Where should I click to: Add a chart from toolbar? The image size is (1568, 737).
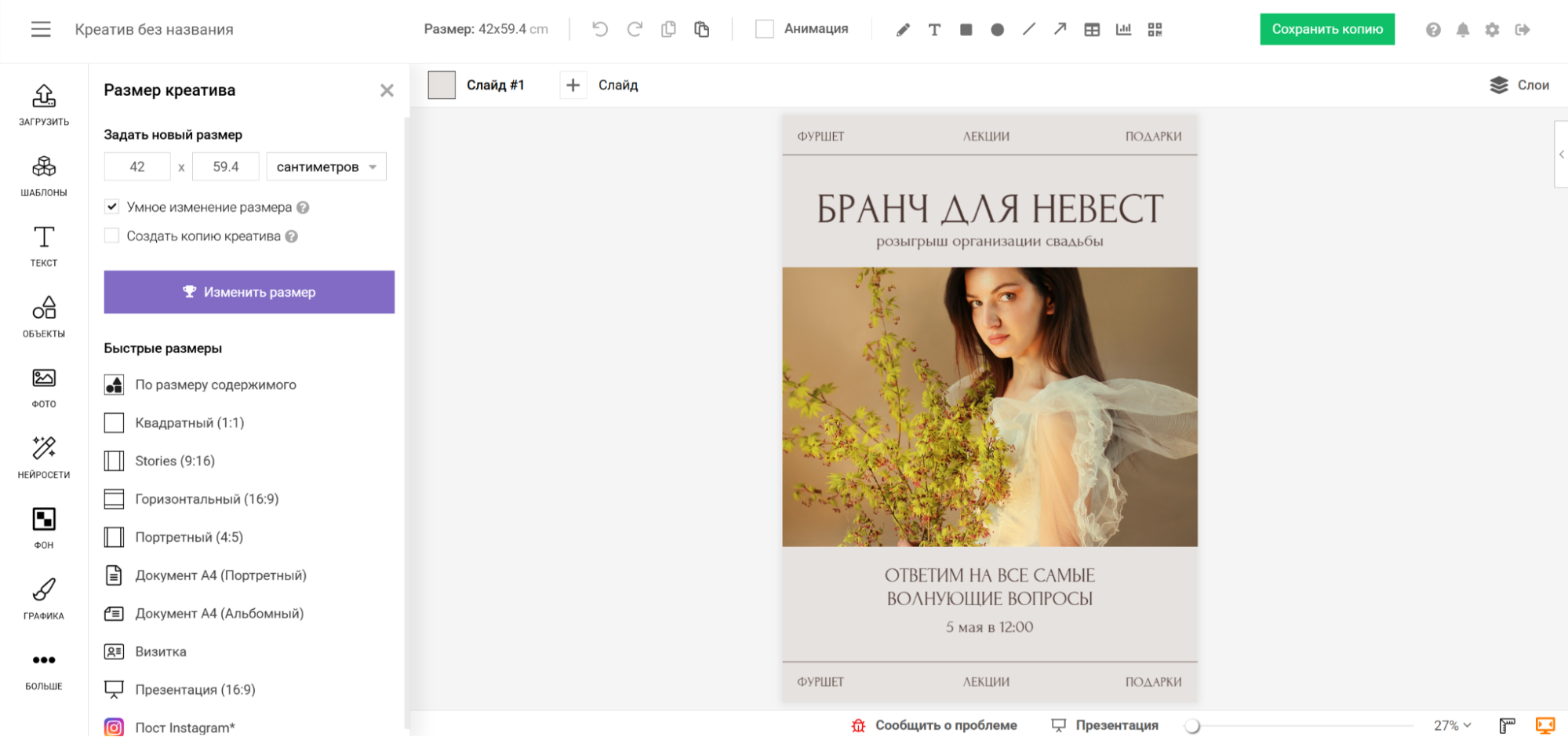click(x=1123, y=30)
